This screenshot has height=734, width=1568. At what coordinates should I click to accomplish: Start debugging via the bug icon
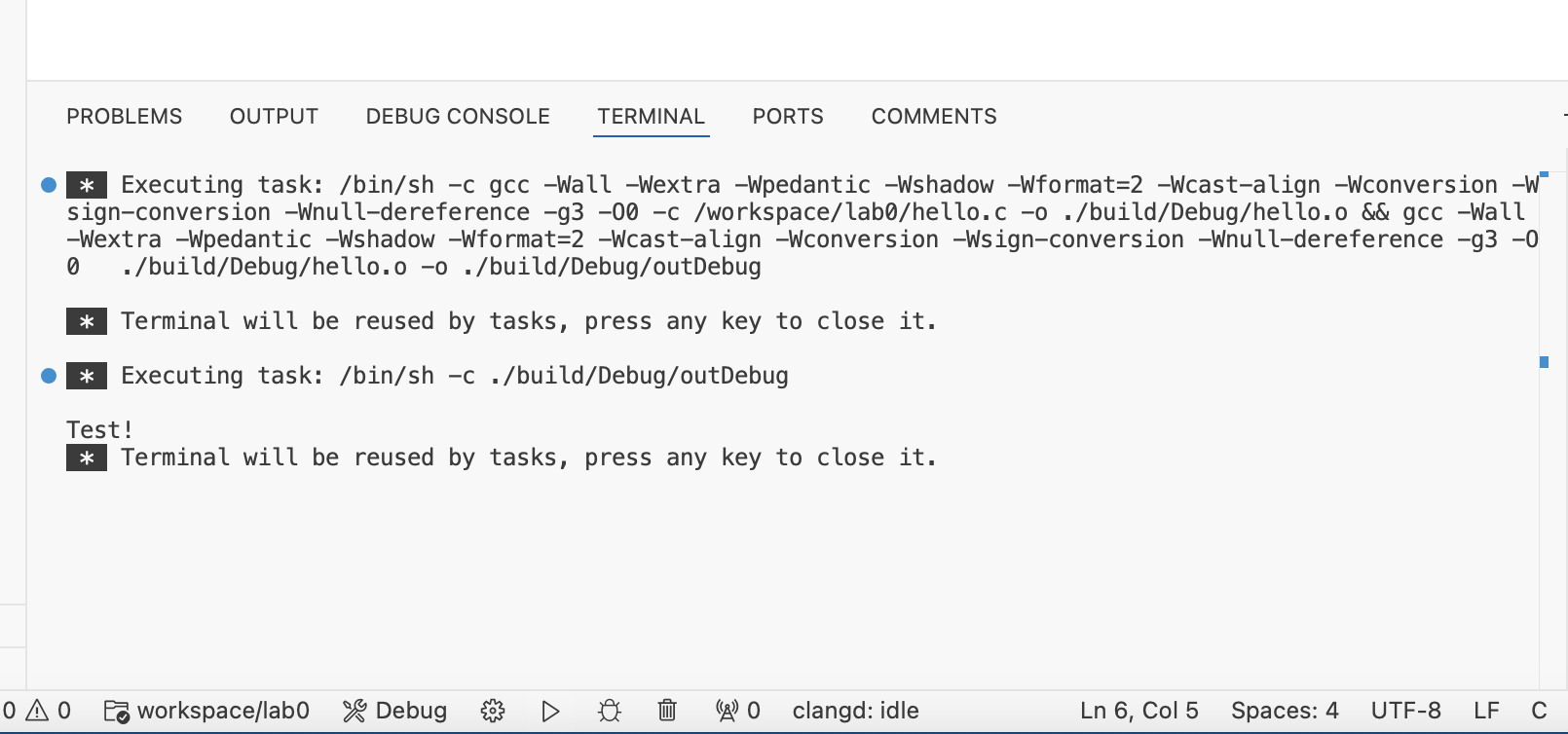pos(610,711)
